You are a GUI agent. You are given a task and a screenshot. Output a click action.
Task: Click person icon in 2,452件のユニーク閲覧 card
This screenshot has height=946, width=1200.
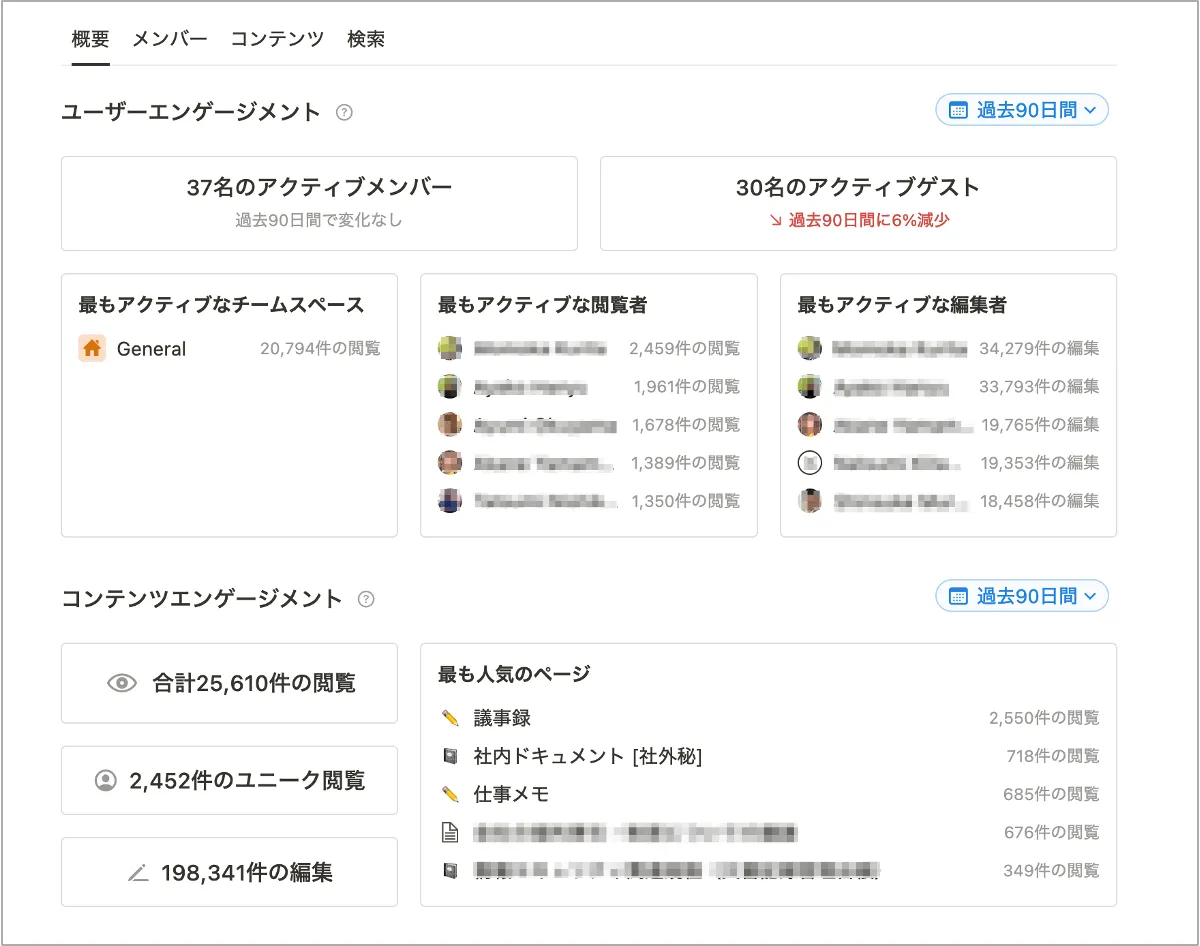106,781
